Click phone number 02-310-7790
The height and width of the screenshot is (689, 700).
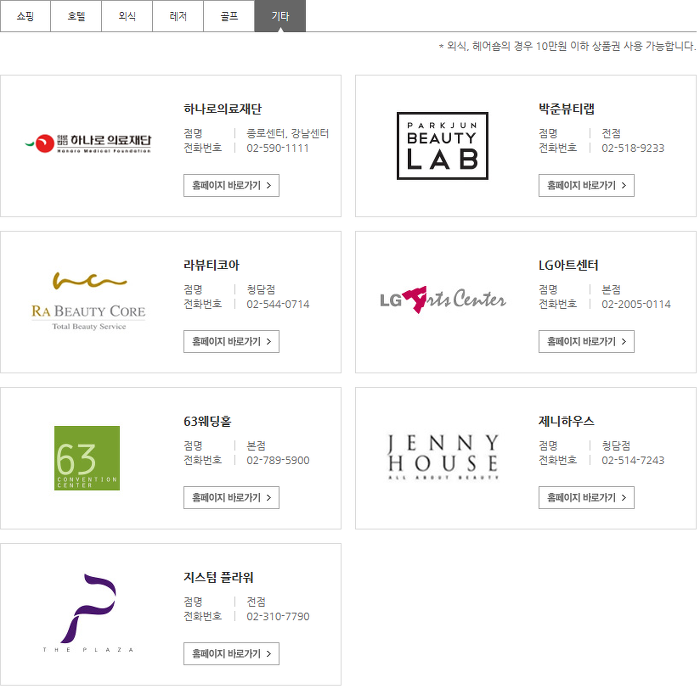(x=278, y=617)
